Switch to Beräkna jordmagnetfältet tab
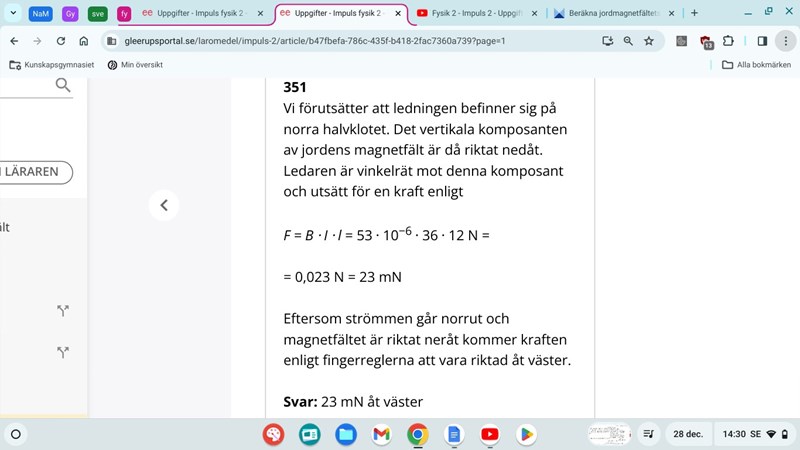800x450 pixels. point(612,14)
